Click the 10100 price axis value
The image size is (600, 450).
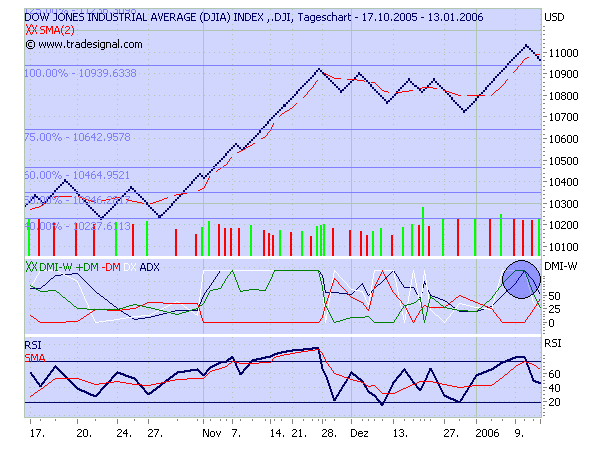[563, 247]
